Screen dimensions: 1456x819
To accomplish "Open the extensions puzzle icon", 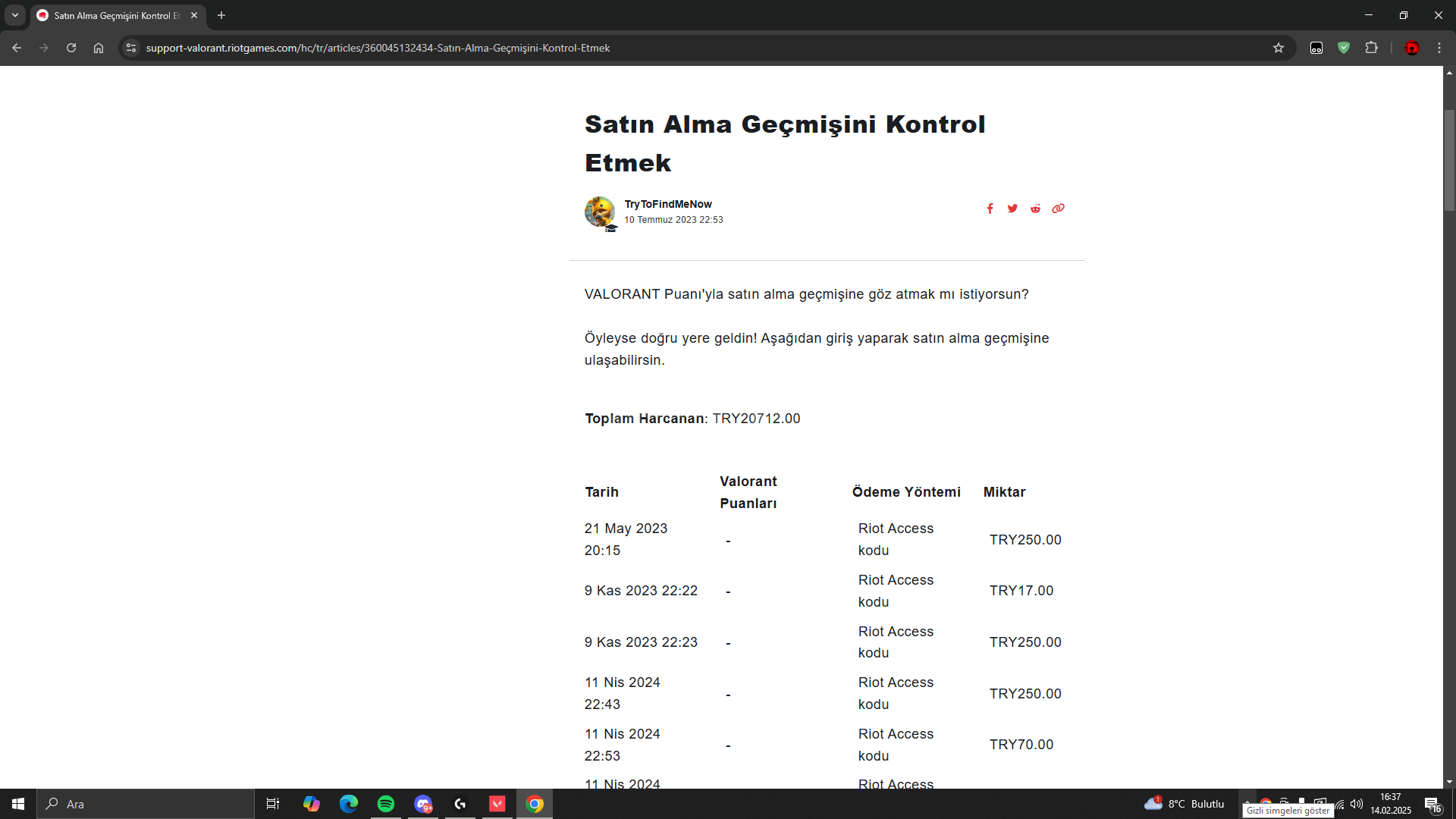I will tap(1371, 48).
